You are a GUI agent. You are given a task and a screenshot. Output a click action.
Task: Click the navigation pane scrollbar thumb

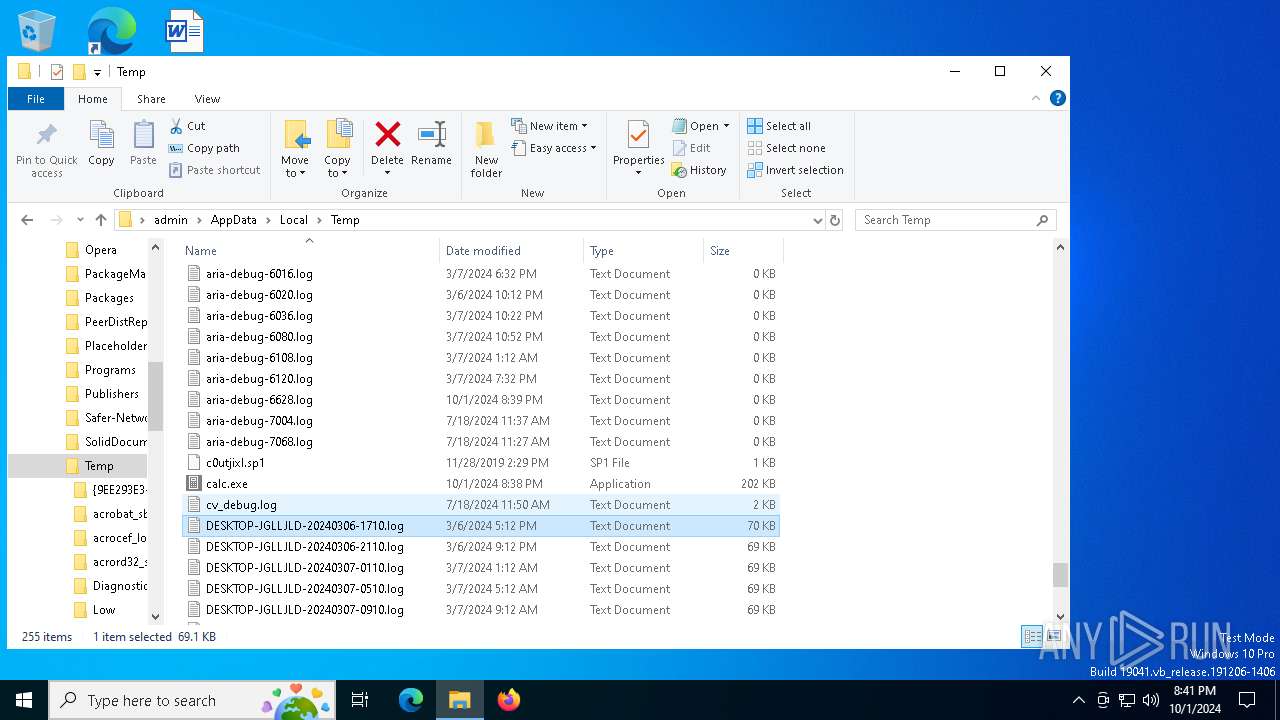pyautogui.click(x=155, y=395)
